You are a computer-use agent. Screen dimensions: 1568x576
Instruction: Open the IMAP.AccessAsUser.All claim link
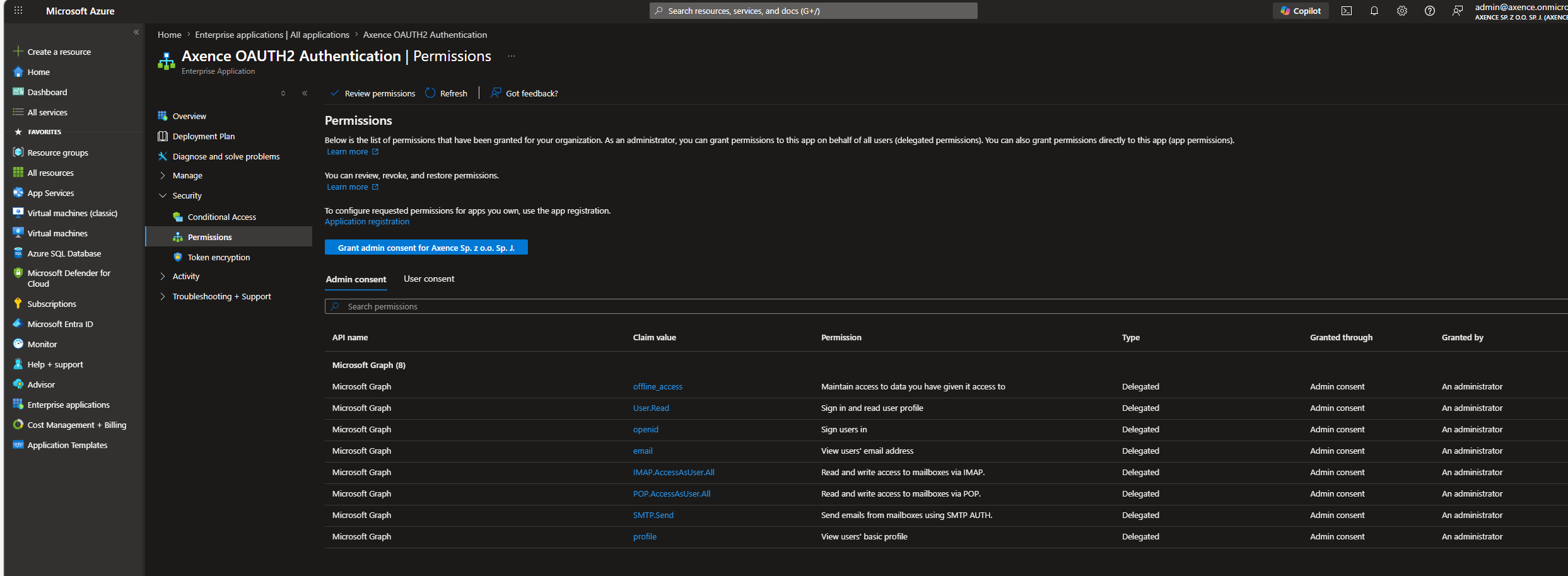click(674, 472)
